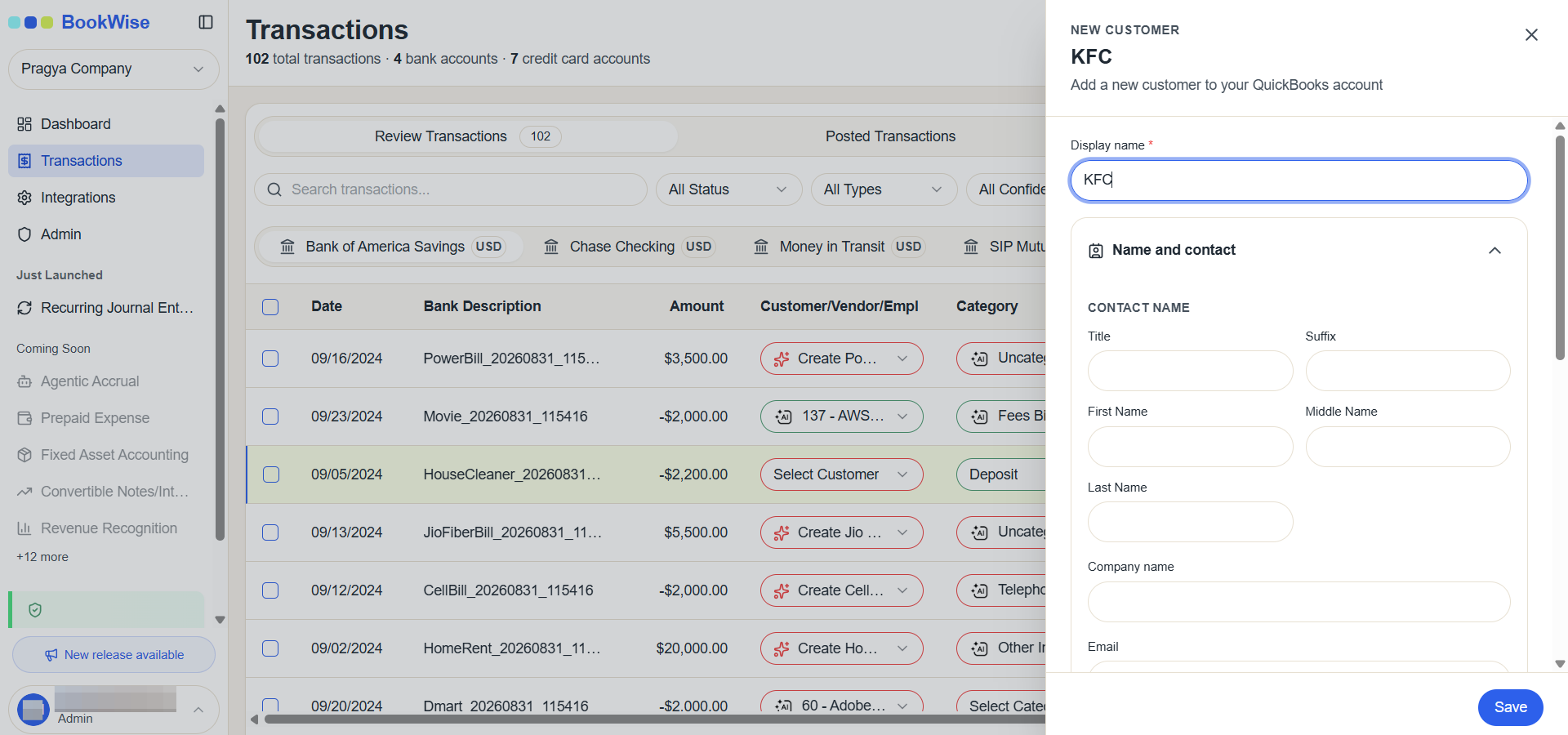Toggle the select-all transactions checkbox
This screenshot has width=1568, height=735.
pos(270,307)
